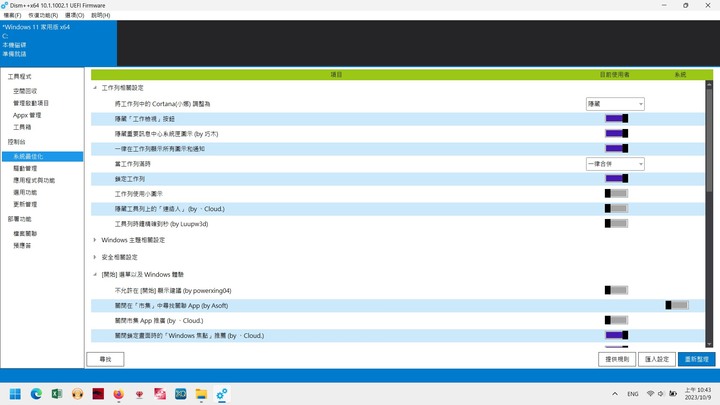The image size is (720, 405).
Task: Open the 檔案(F) menu
Action: [12, 15]
